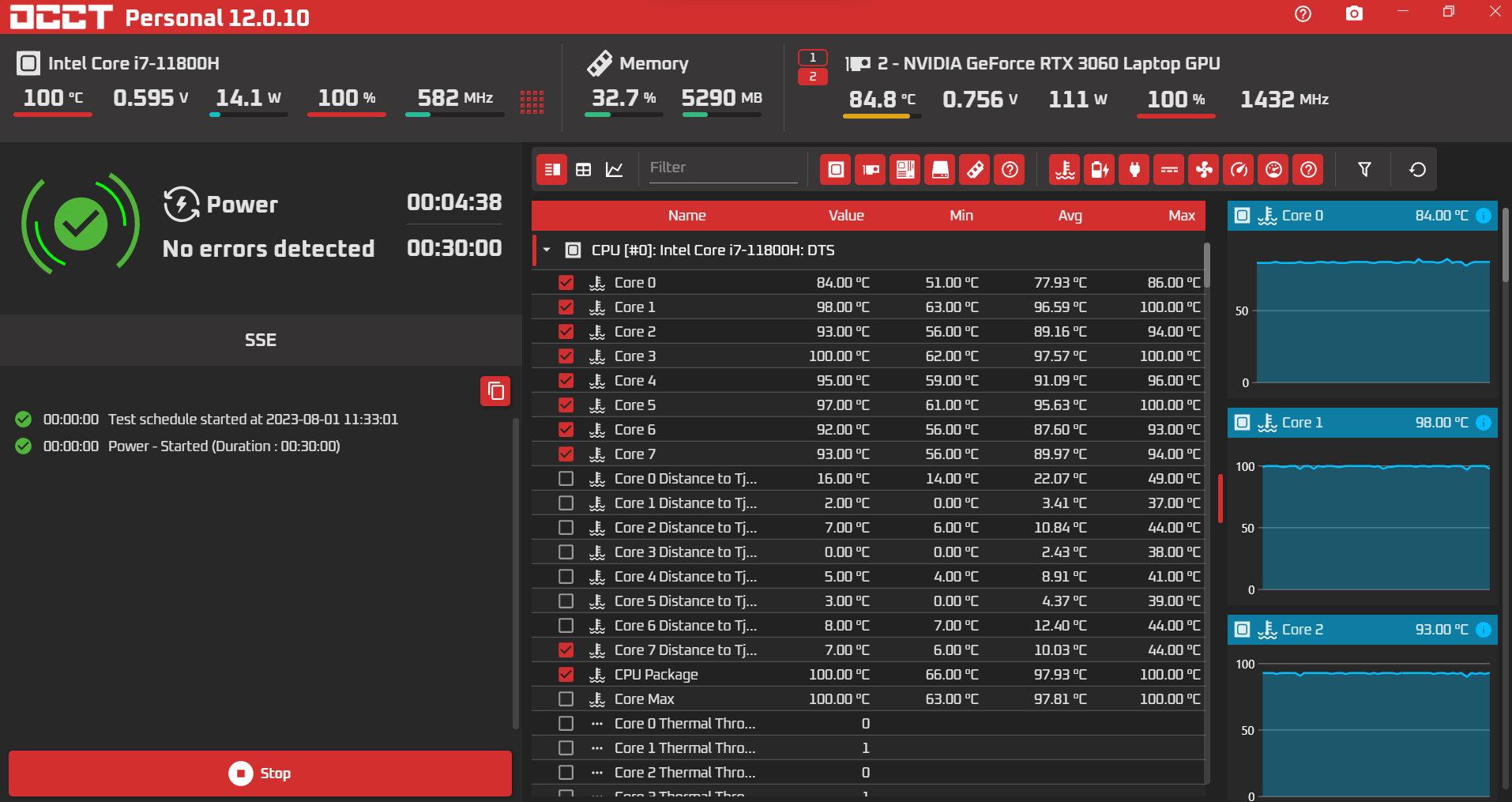
Task: Click the Filter text field
Action: (724, 168)
